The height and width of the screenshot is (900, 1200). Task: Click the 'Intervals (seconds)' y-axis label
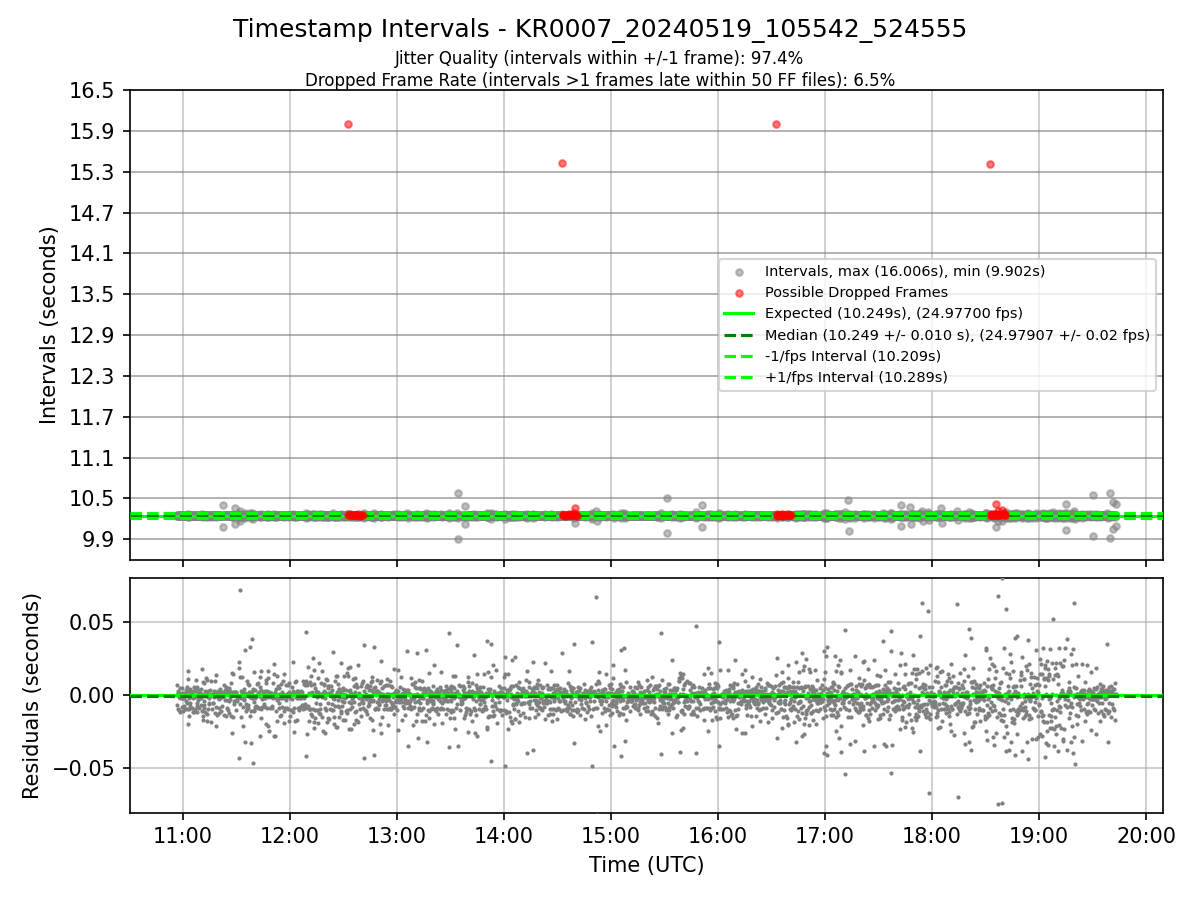point(48,325)
